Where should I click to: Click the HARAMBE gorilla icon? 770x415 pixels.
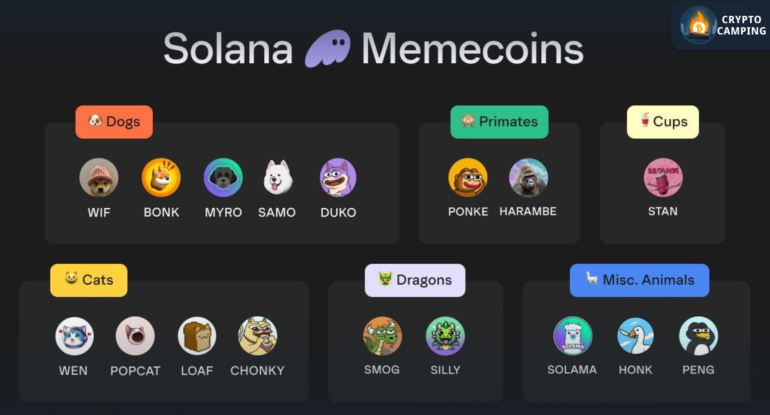[528, 177]
